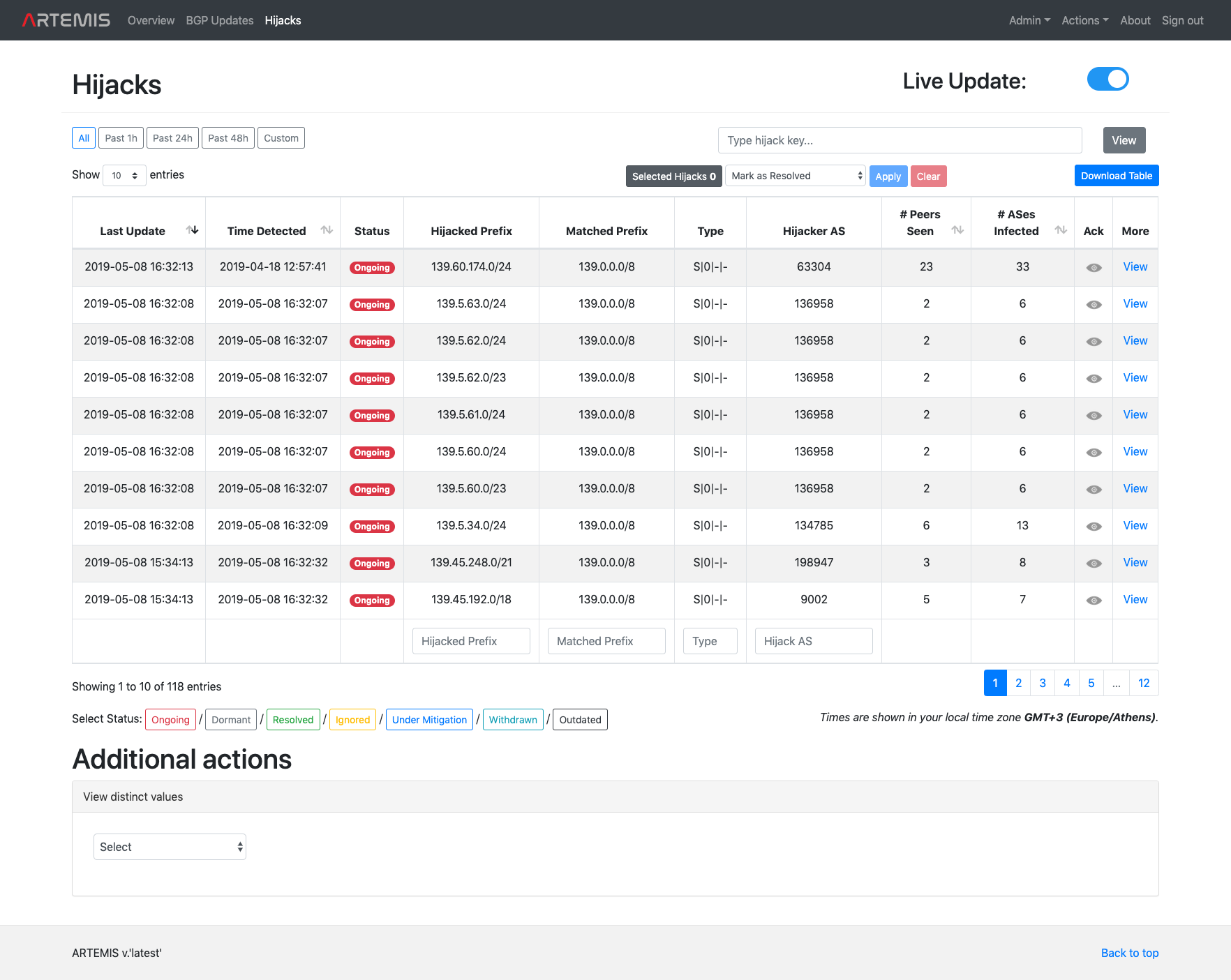Open the Admin menu
Image resolution: width=1231 pixels, height=980 pixels.
[x=1029, y=20]
